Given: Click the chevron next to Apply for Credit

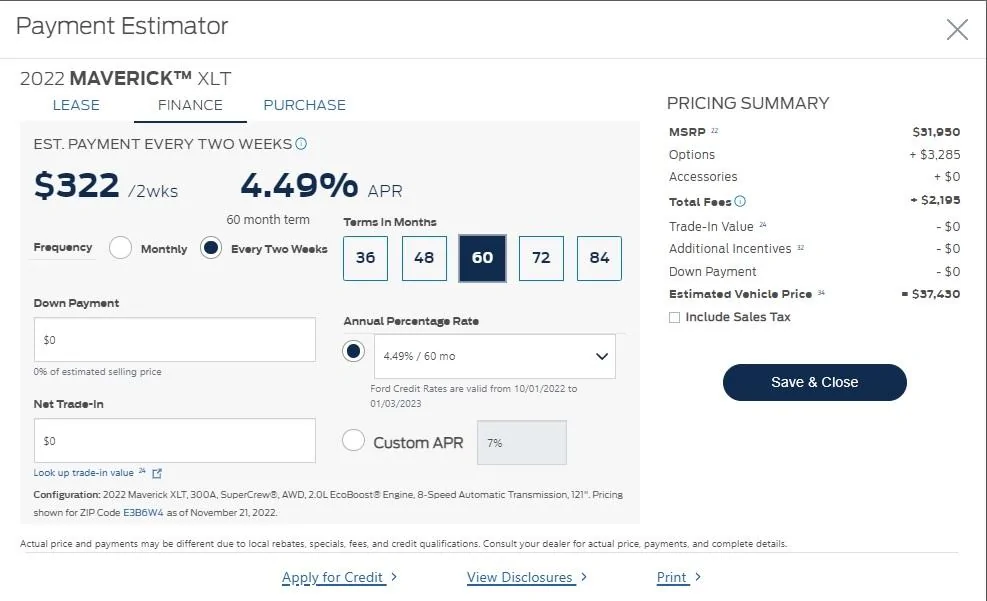Looking at the screenshot, I should click(394, 576).
